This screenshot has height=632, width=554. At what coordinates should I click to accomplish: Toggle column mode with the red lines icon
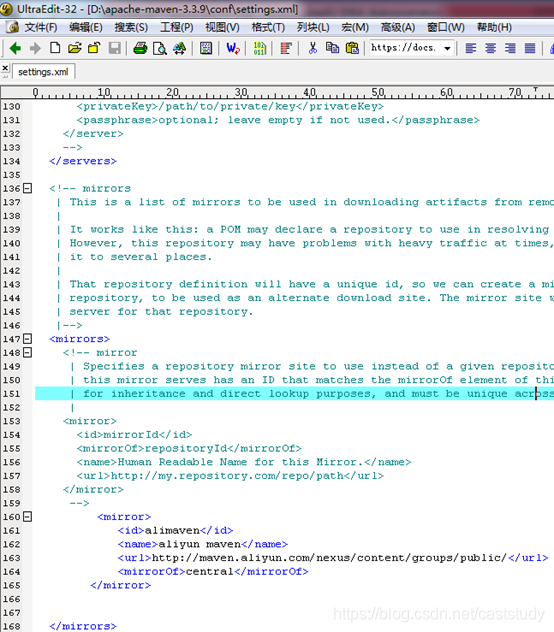286,49
